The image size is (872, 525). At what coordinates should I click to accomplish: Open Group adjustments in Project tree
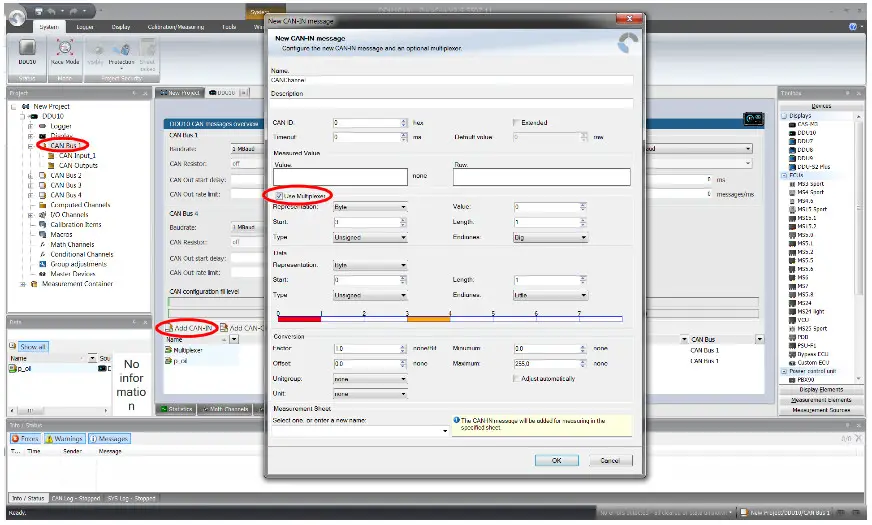pos(78,265)
